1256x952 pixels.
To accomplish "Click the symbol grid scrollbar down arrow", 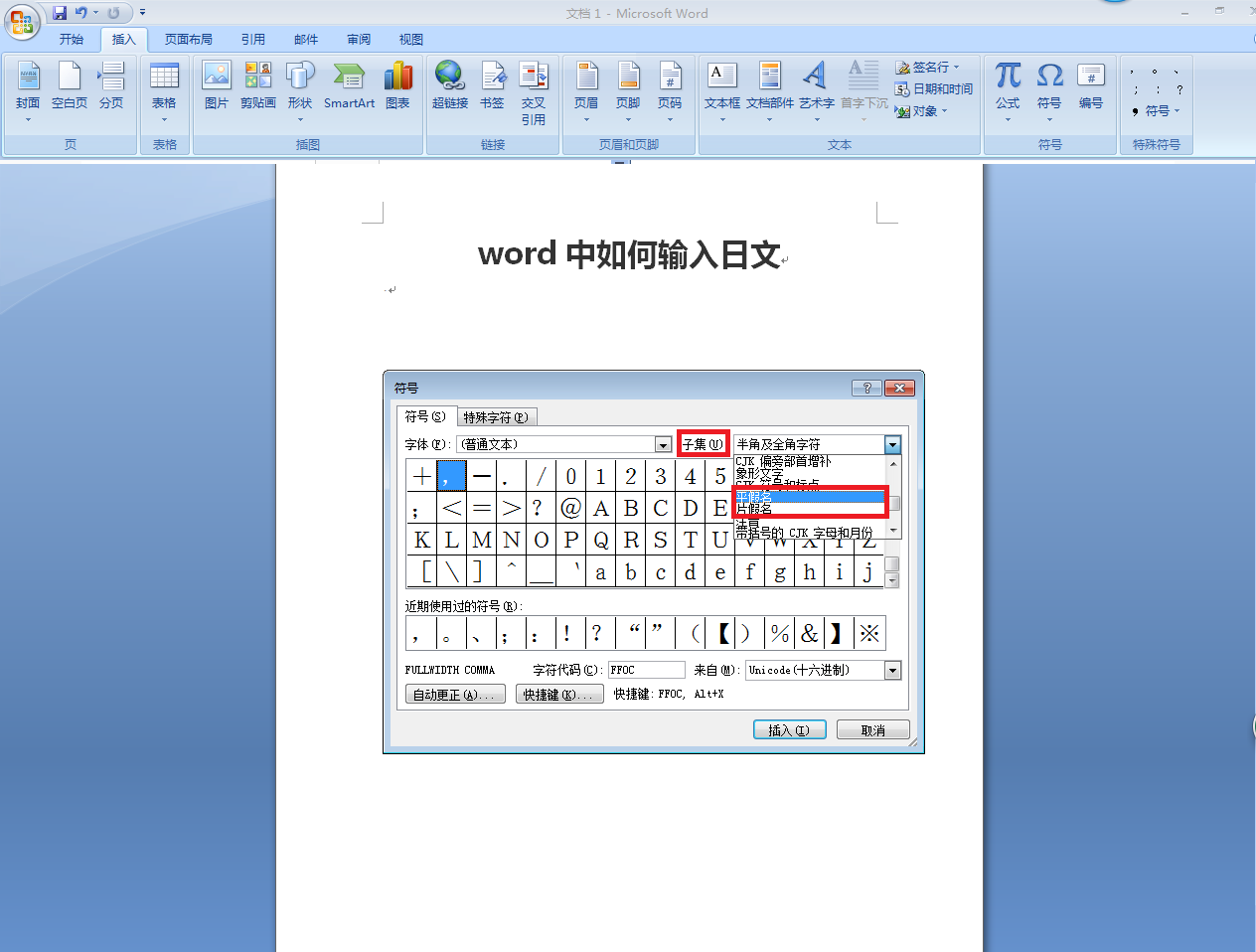I will pos(891,581).
